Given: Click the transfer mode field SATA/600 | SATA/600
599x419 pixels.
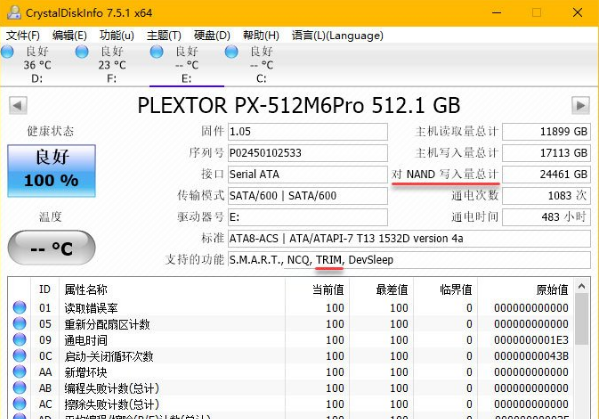Looking at the screenshot, I should click(308, 196).
